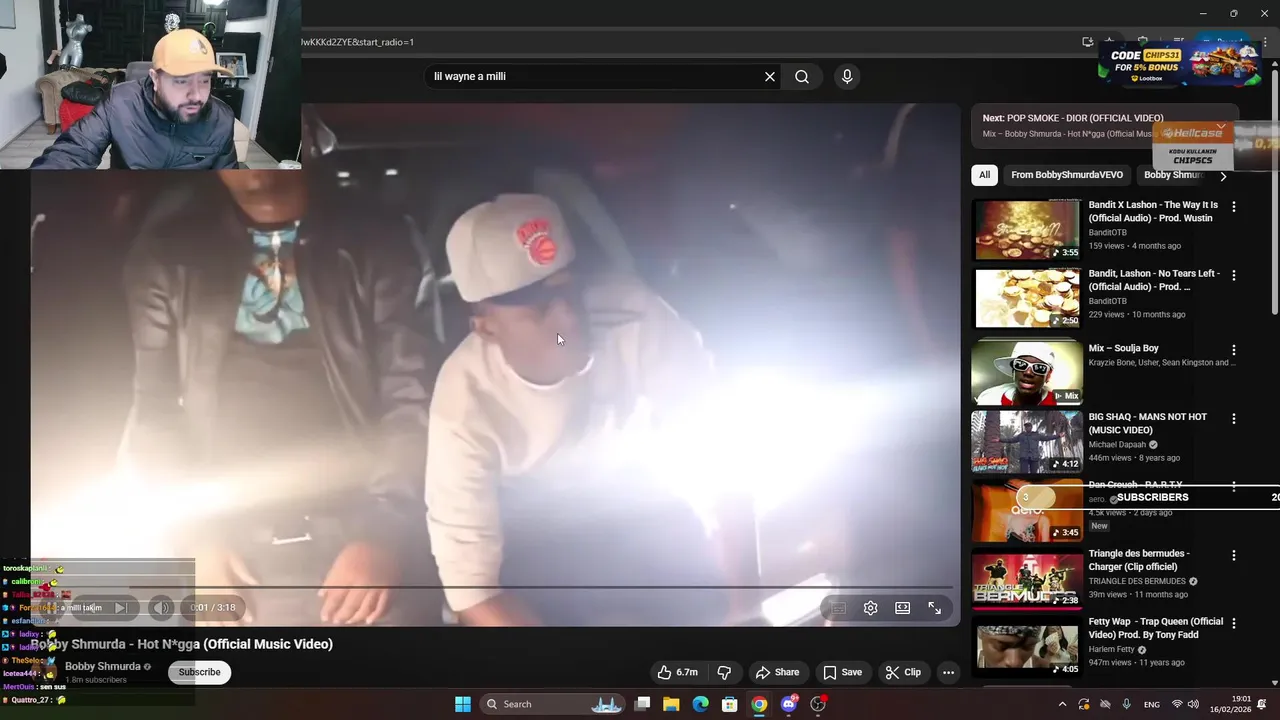Open taskbar ENG language switcher

click(1152, 704)
